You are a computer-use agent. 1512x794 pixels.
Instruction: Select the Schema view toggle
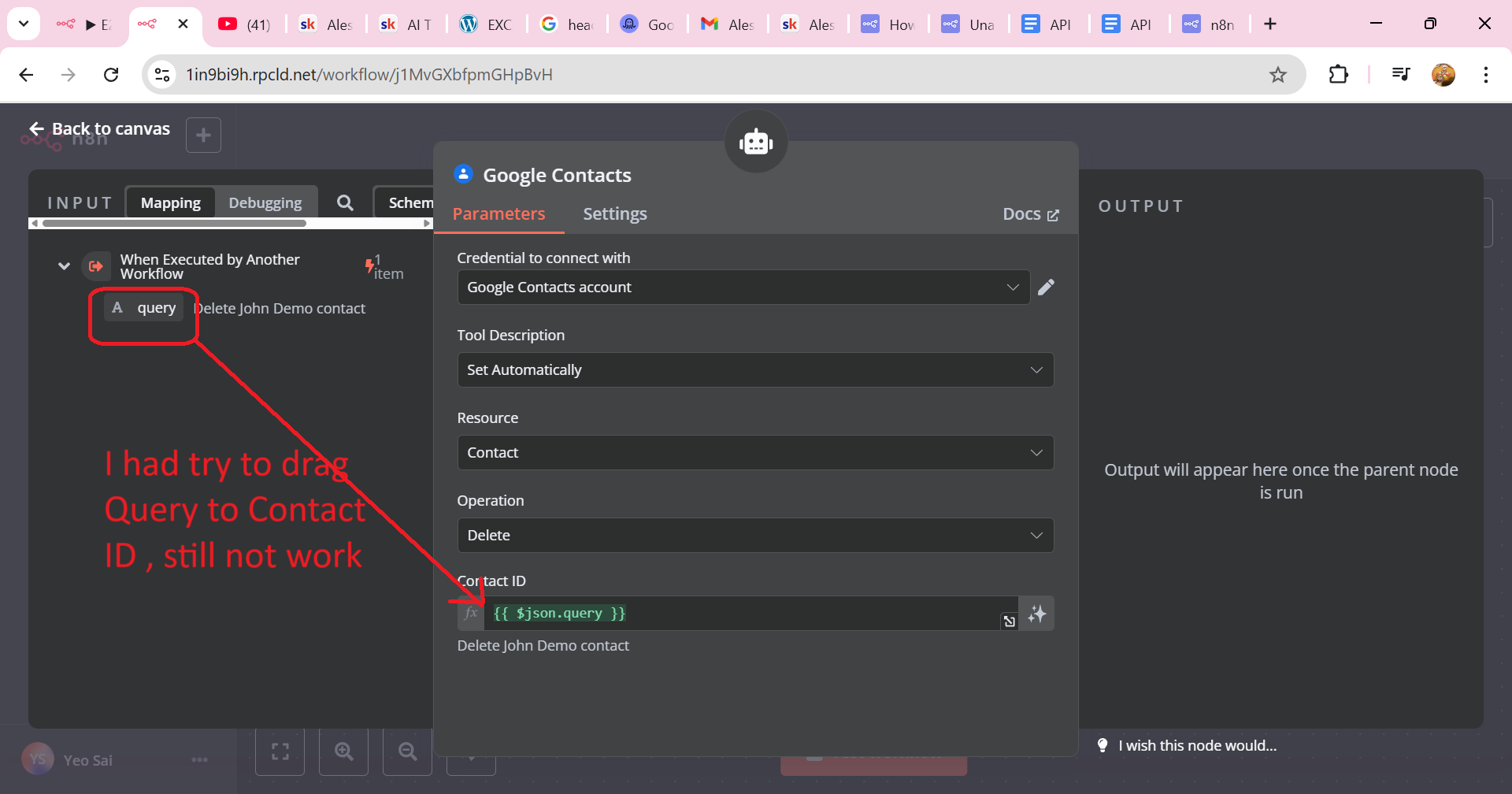[406, 202]
